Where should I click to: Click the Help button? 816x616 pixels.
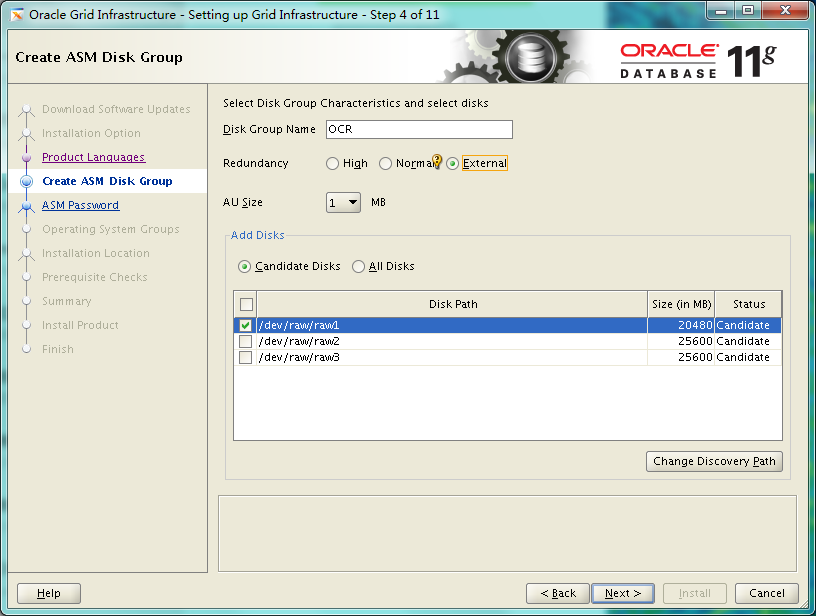point(49,593)
